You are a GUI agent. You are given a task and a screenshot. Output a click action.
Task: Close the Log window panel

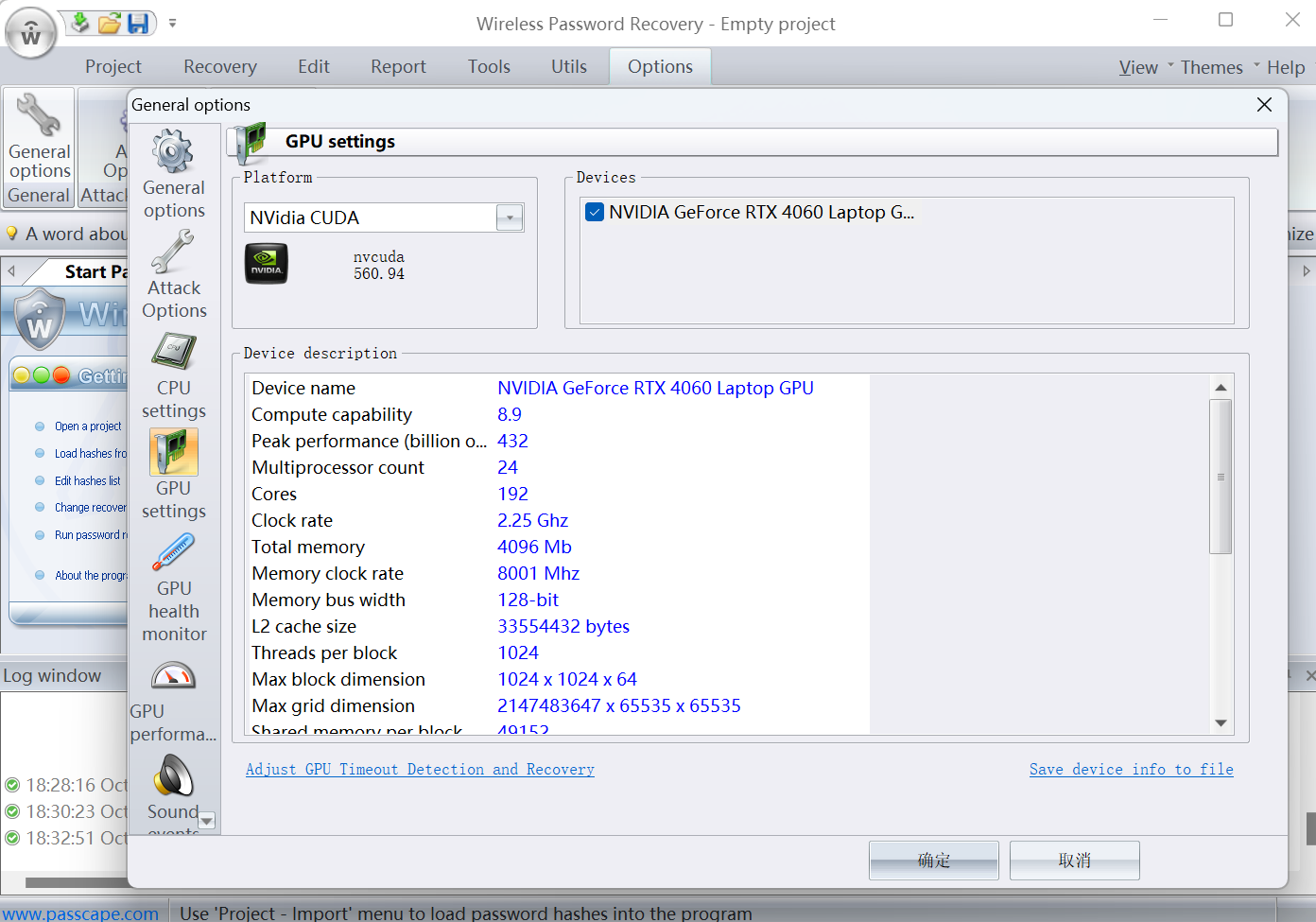click(x=1309, y=675)
